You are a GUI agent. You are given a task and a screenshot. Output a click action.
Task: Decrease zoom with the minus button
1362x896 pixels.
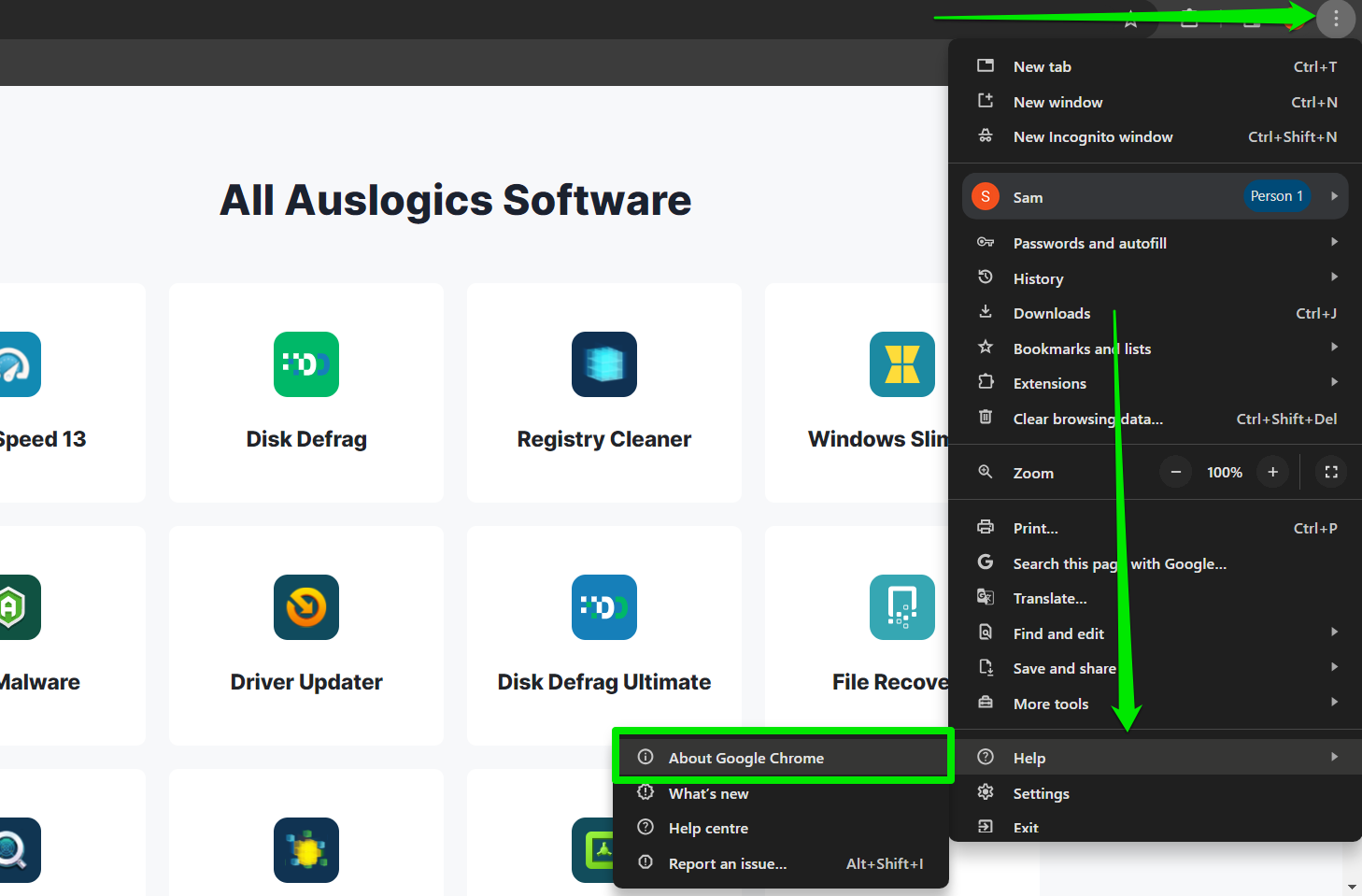(1176, 473)
